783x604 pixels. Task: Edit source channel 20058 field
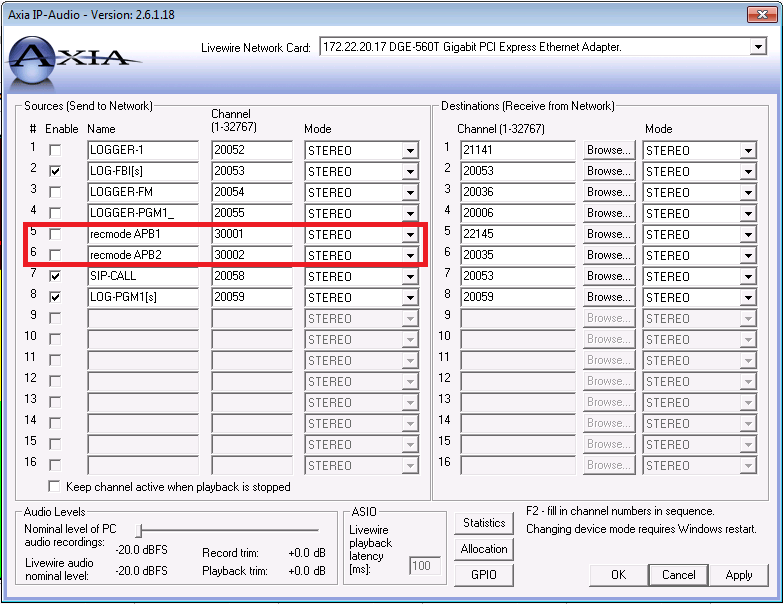[x=252, y=276]
